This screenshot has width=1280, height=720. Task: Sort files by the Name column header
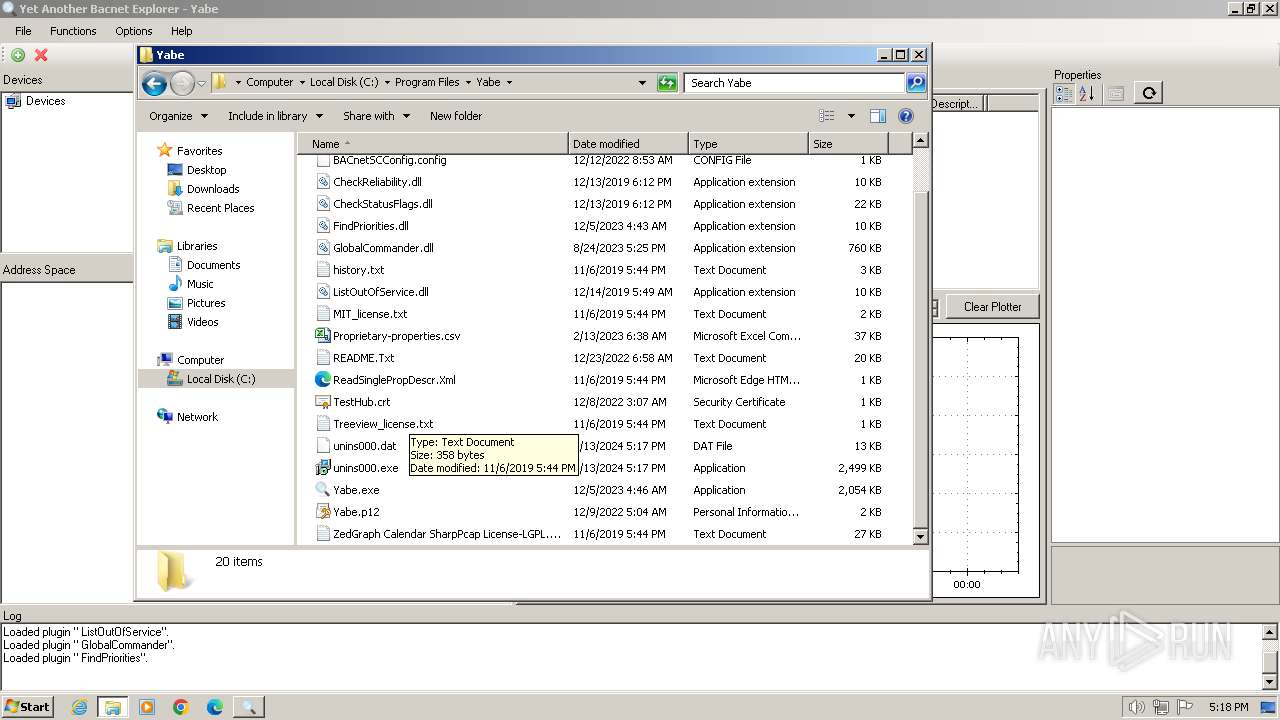point(432,144)
